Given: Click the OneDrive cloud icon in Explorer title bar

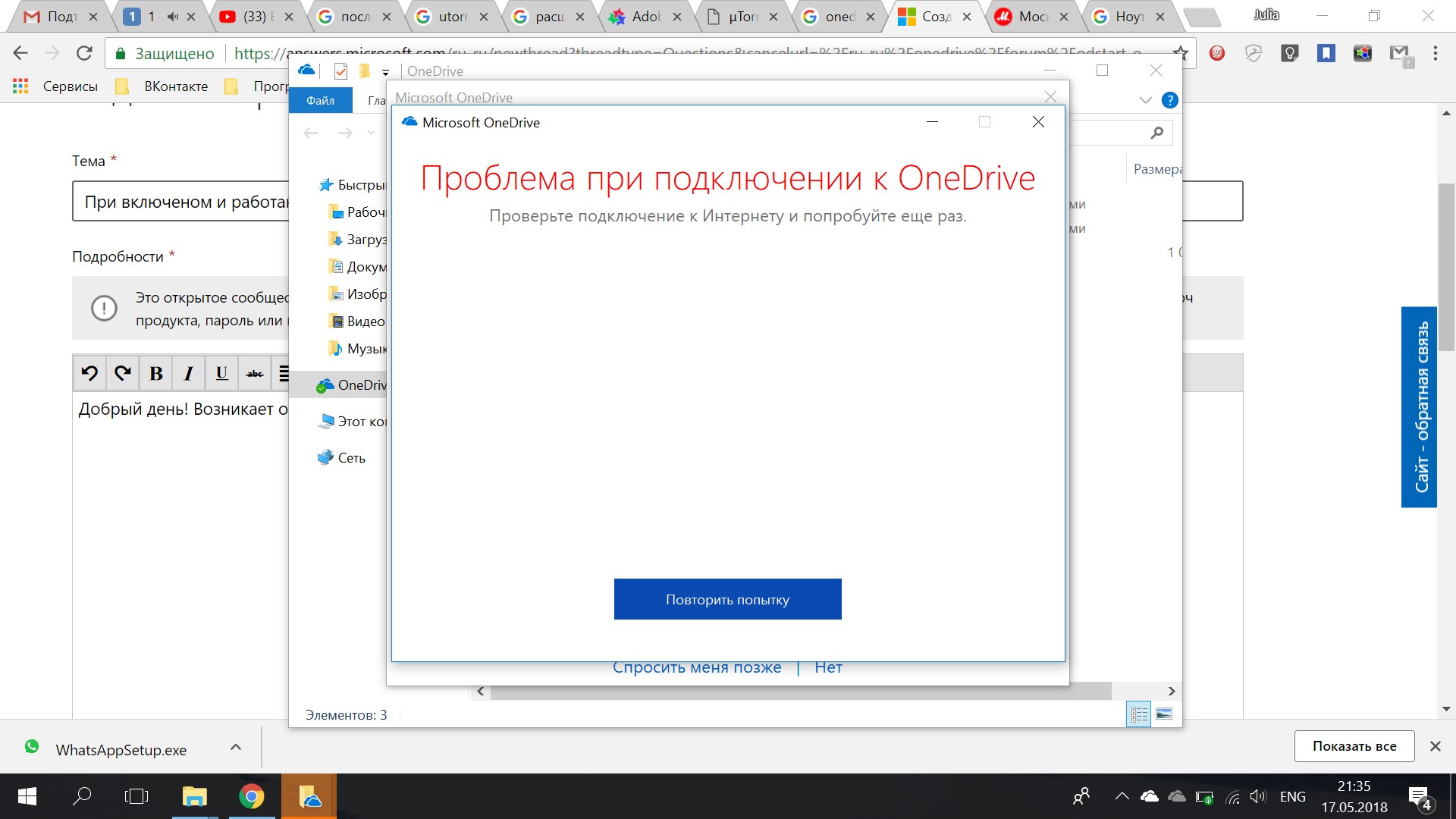Looking at the screenshot, I should click(306, 71).
